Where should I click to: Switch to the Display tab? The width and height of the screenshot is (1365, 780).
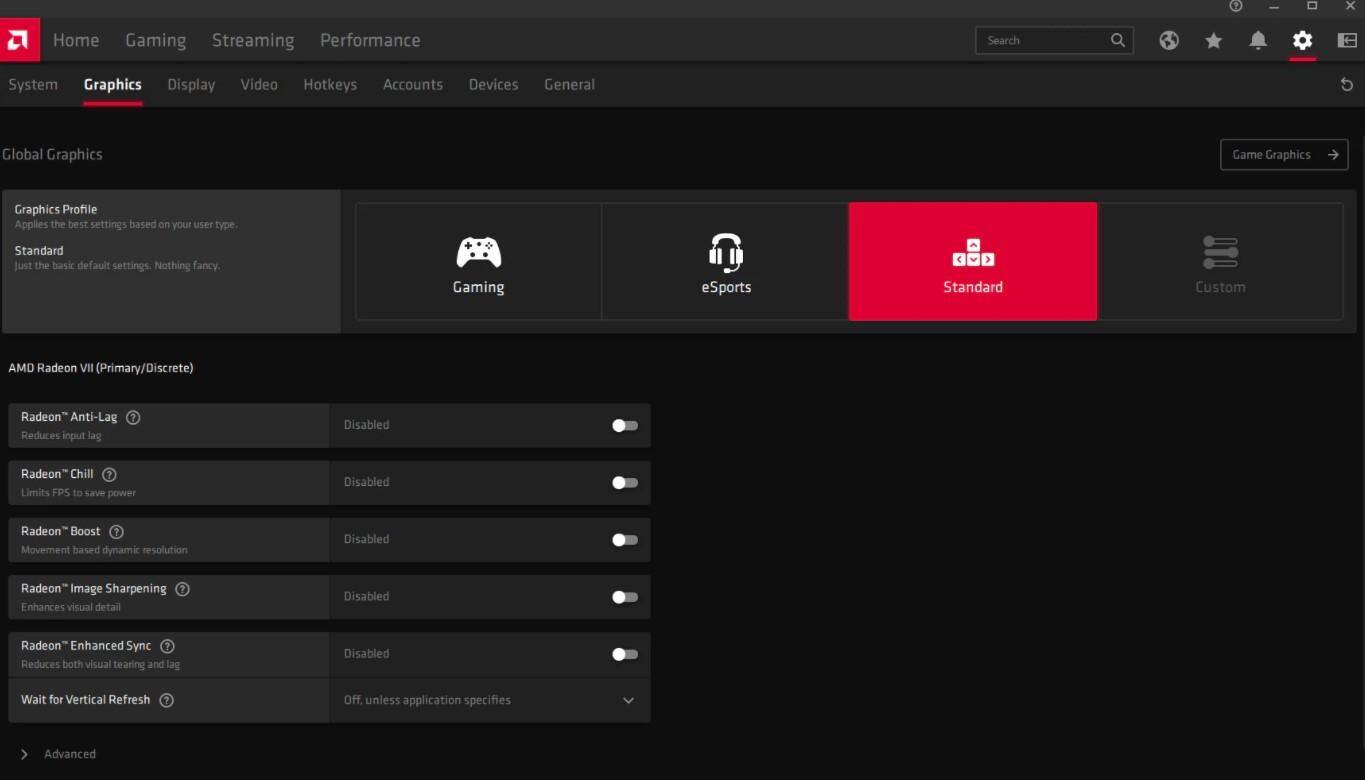click(x=191, y=85)
